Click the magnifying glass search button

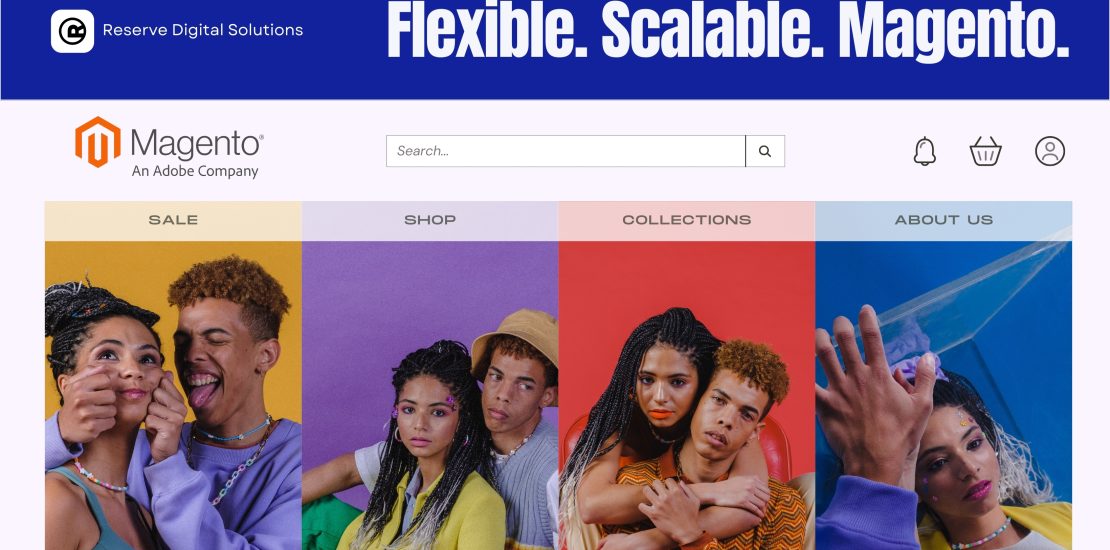tap(765, 151)
